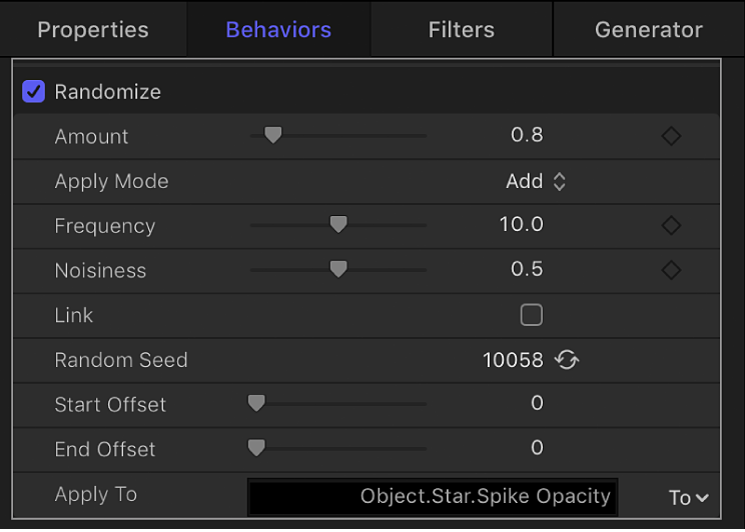
Task: Open the To pop-up menu
Action: coord(688,497)
